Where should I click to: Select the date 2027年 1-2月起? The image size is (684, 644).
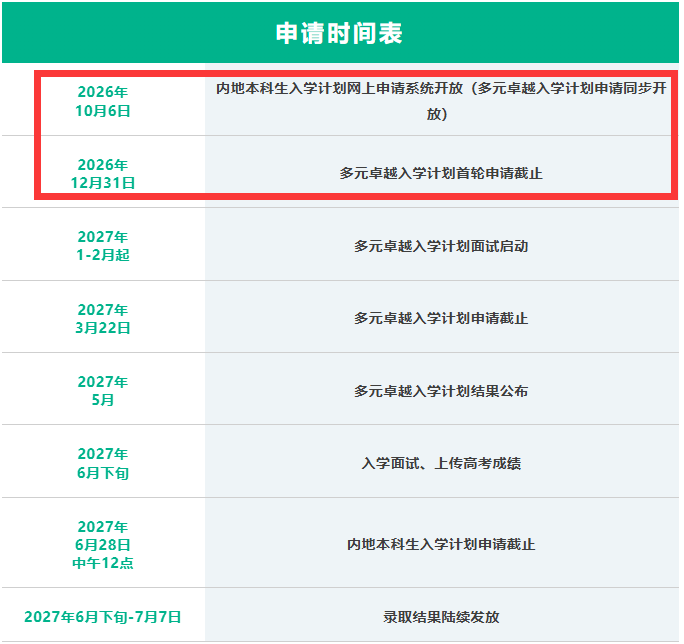pos(103,246)
